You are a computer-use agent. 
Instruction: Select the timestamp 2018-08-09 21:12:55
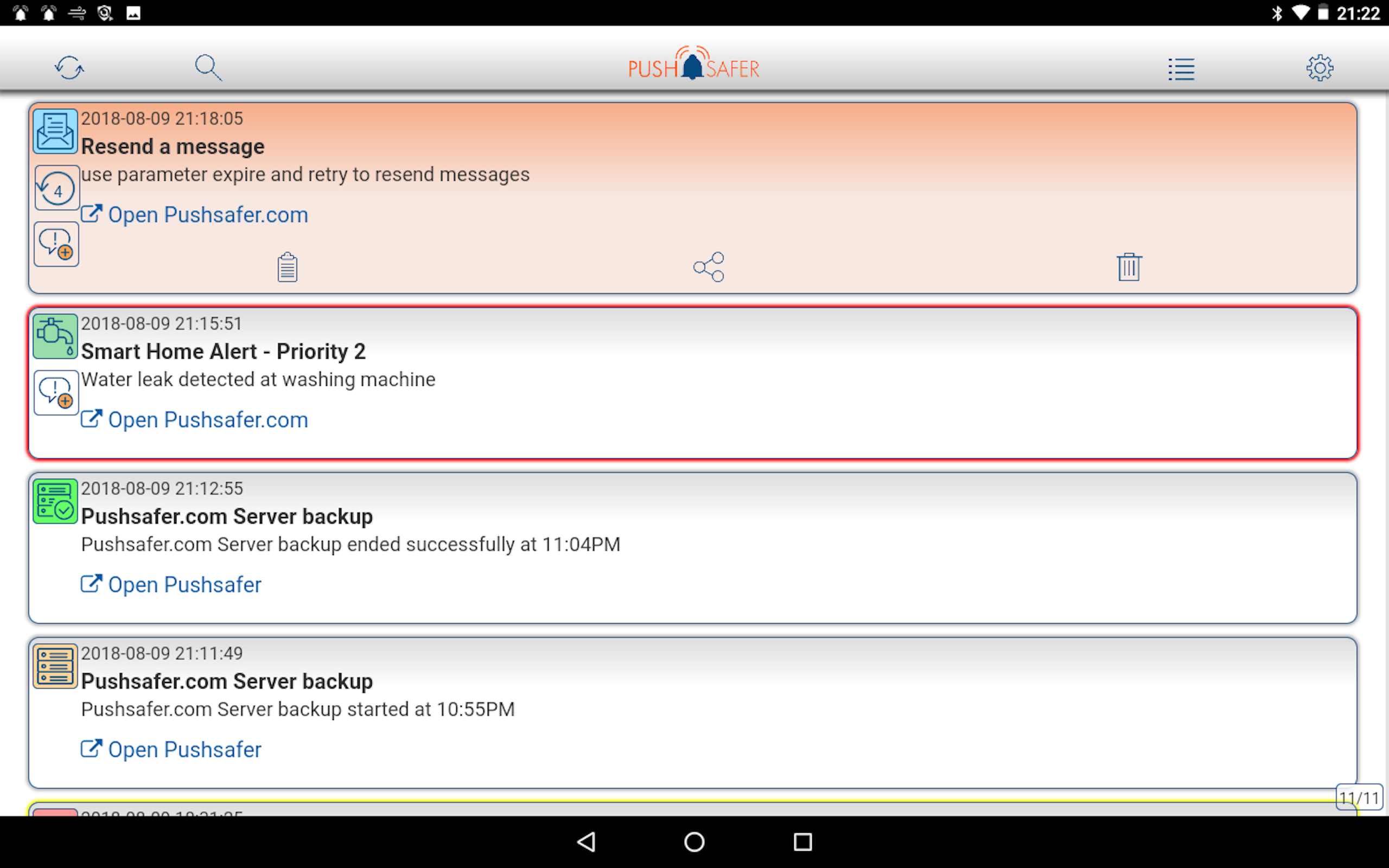click(x=162, y=488)
